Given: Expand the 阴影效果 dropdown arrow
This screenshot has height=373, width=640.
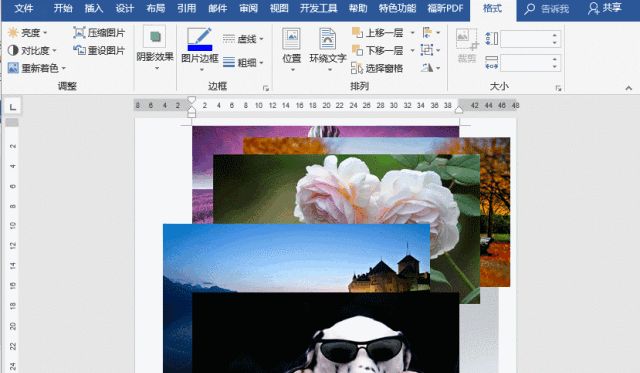Looking at the screenshot, I should pos(157,68).
